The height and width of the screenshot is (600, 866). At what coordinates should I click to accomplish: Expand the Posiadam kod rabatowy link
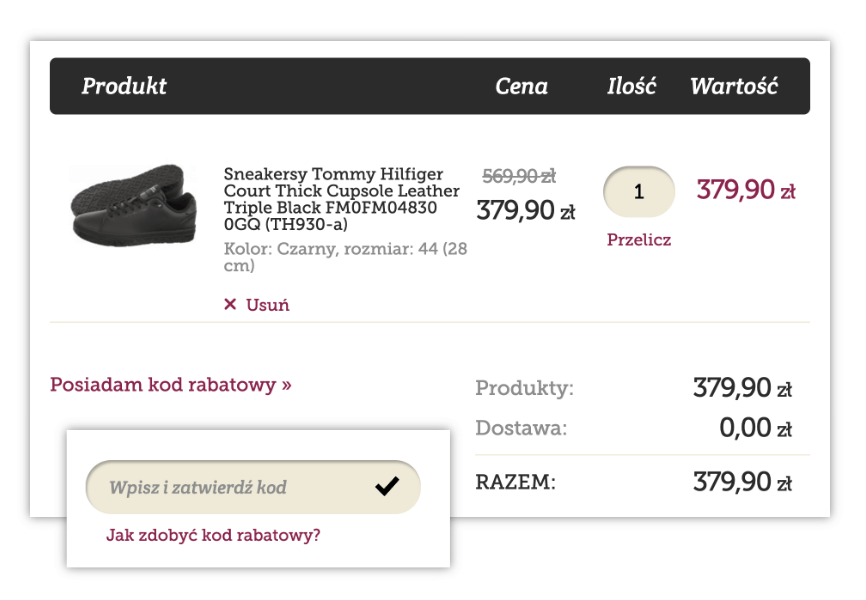tap(171, 384)
